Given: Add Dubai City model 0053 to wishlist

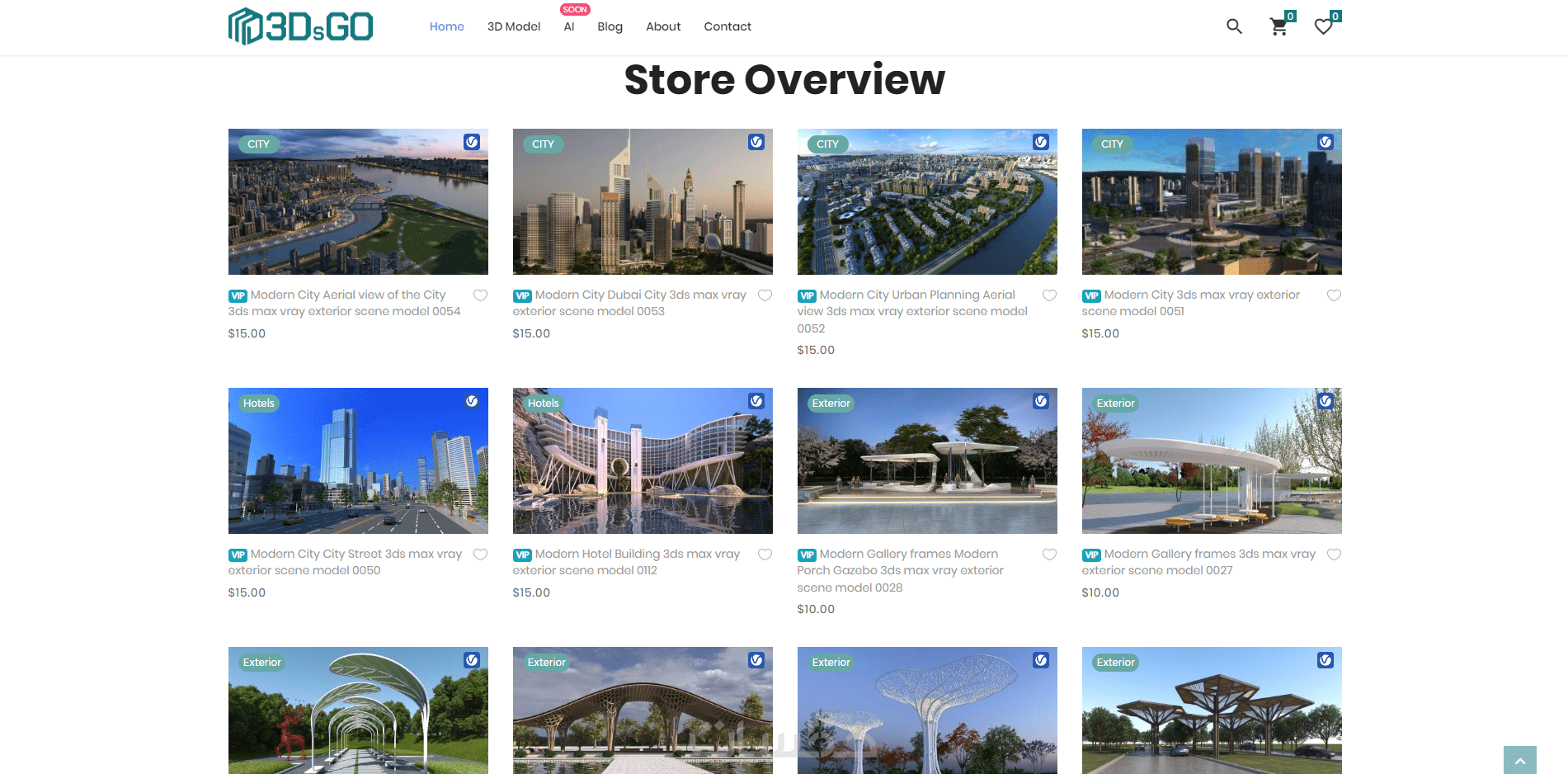Looking at the screenshot, I should [x=765, y=295].
